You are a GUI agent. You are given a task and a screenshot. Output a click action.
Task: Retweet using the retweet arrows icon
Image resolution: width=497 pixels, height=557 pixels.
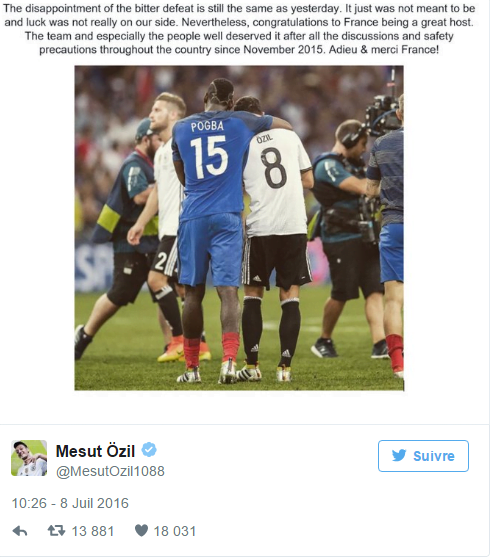[x=56, y=531]
